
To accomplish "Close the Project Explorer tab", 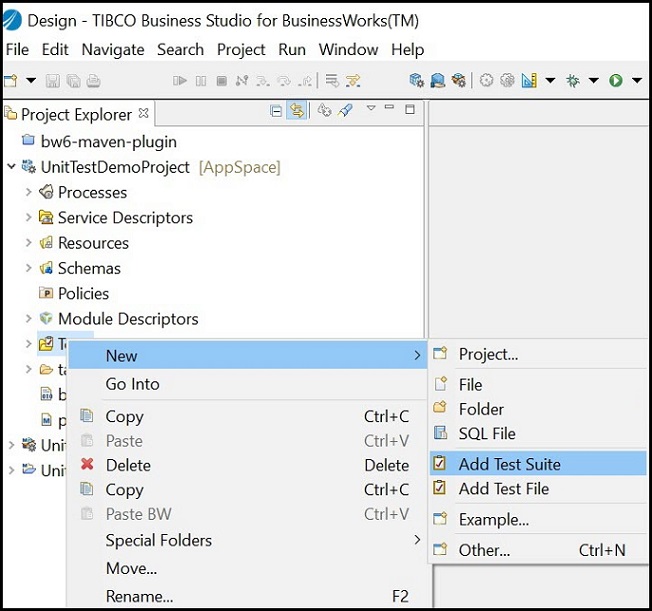I will click(143, 113).
